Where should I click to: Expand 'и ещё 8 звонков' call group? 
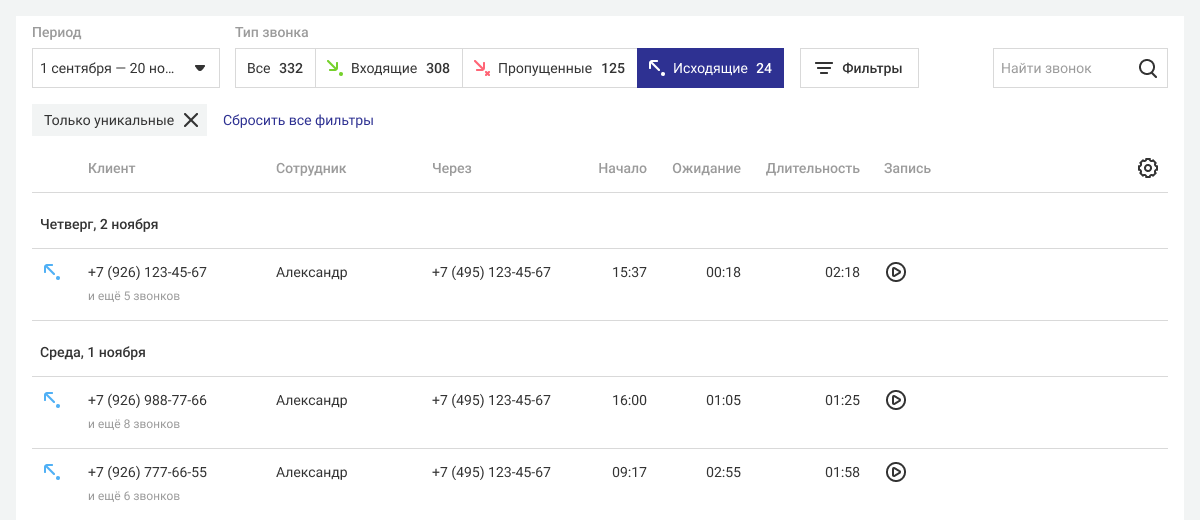coord(134,424)
